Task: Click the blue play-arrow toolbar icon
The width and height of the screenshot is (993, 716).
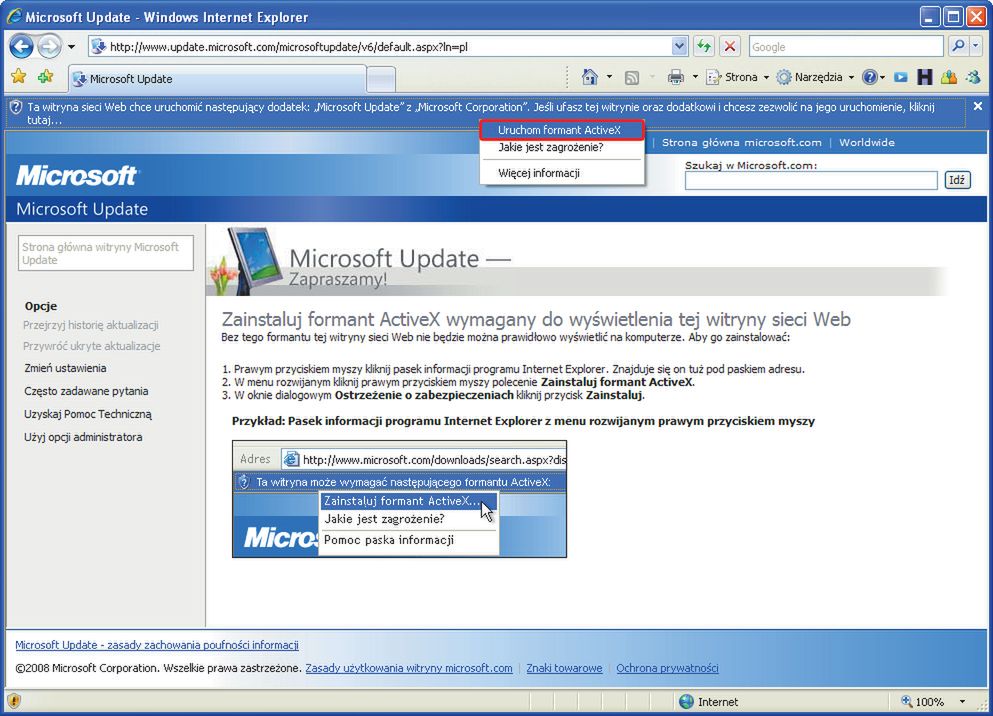Action: [x=901, y=77]
